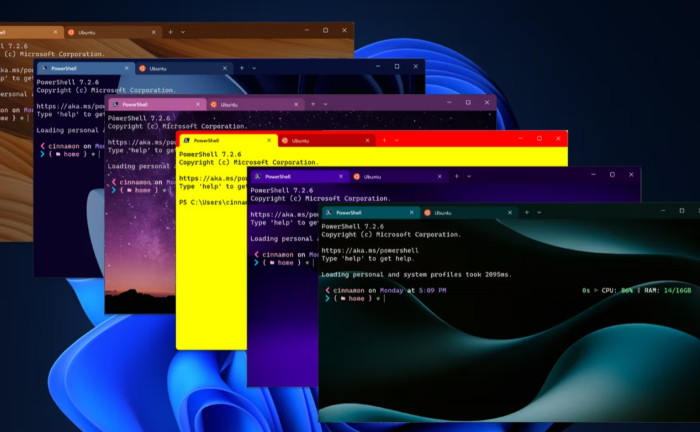Close the Ubuntu tab in the dark purple window
Viewport: 700px width, 432px height.
(x=440, y=177)
